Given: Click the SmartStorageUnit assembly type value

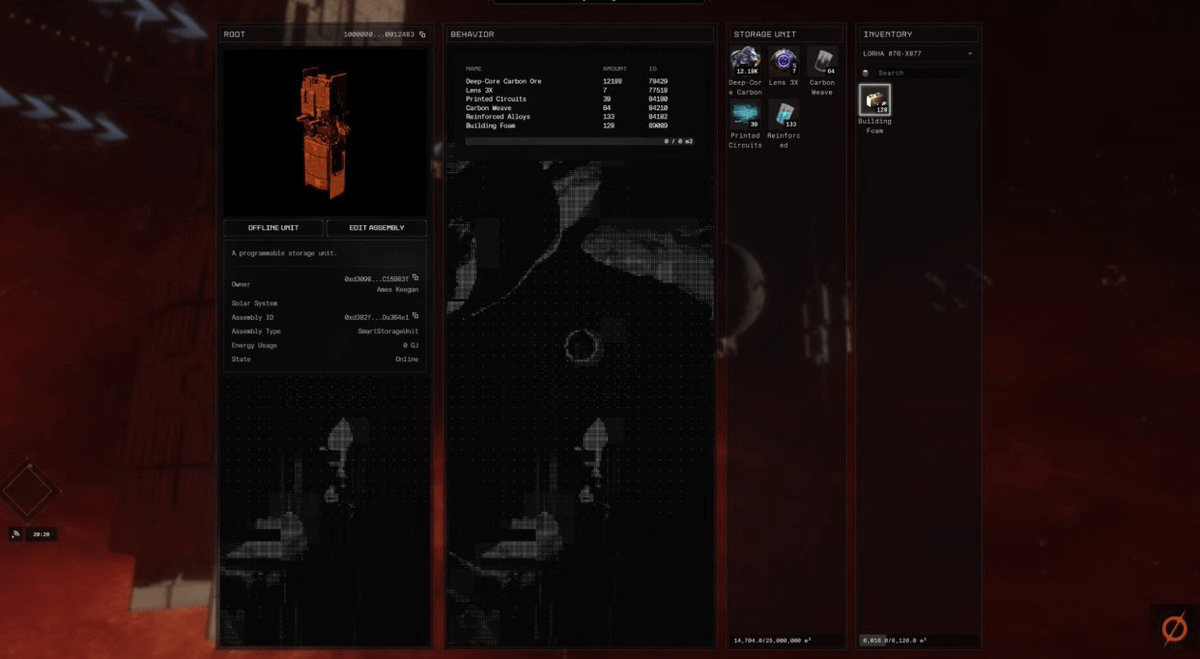Looking at the screenshot, I should pos(389,331).
